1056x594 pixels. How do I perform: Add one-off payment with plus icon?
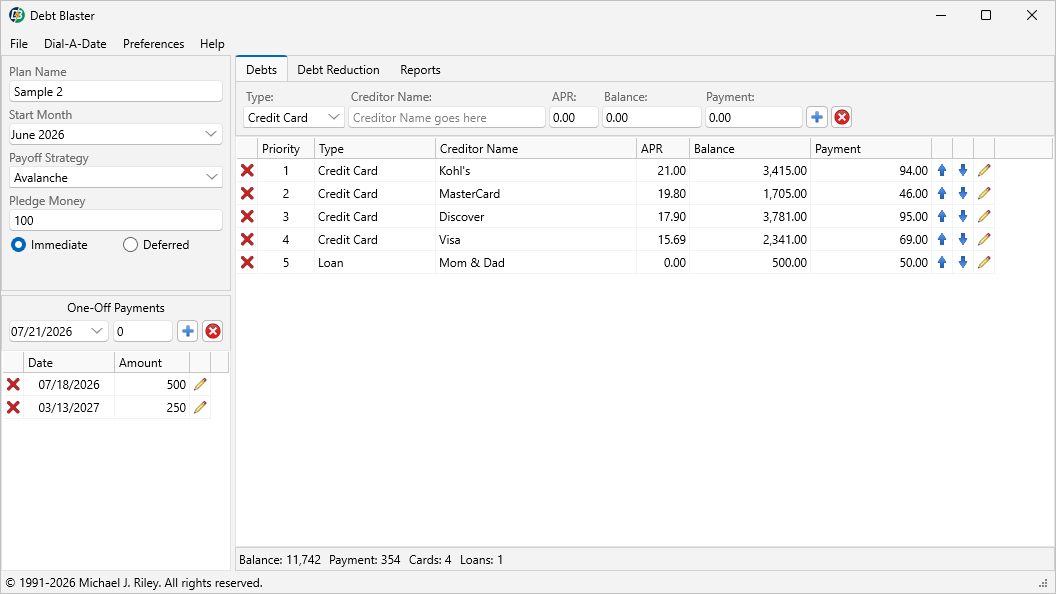coord(188,331)
